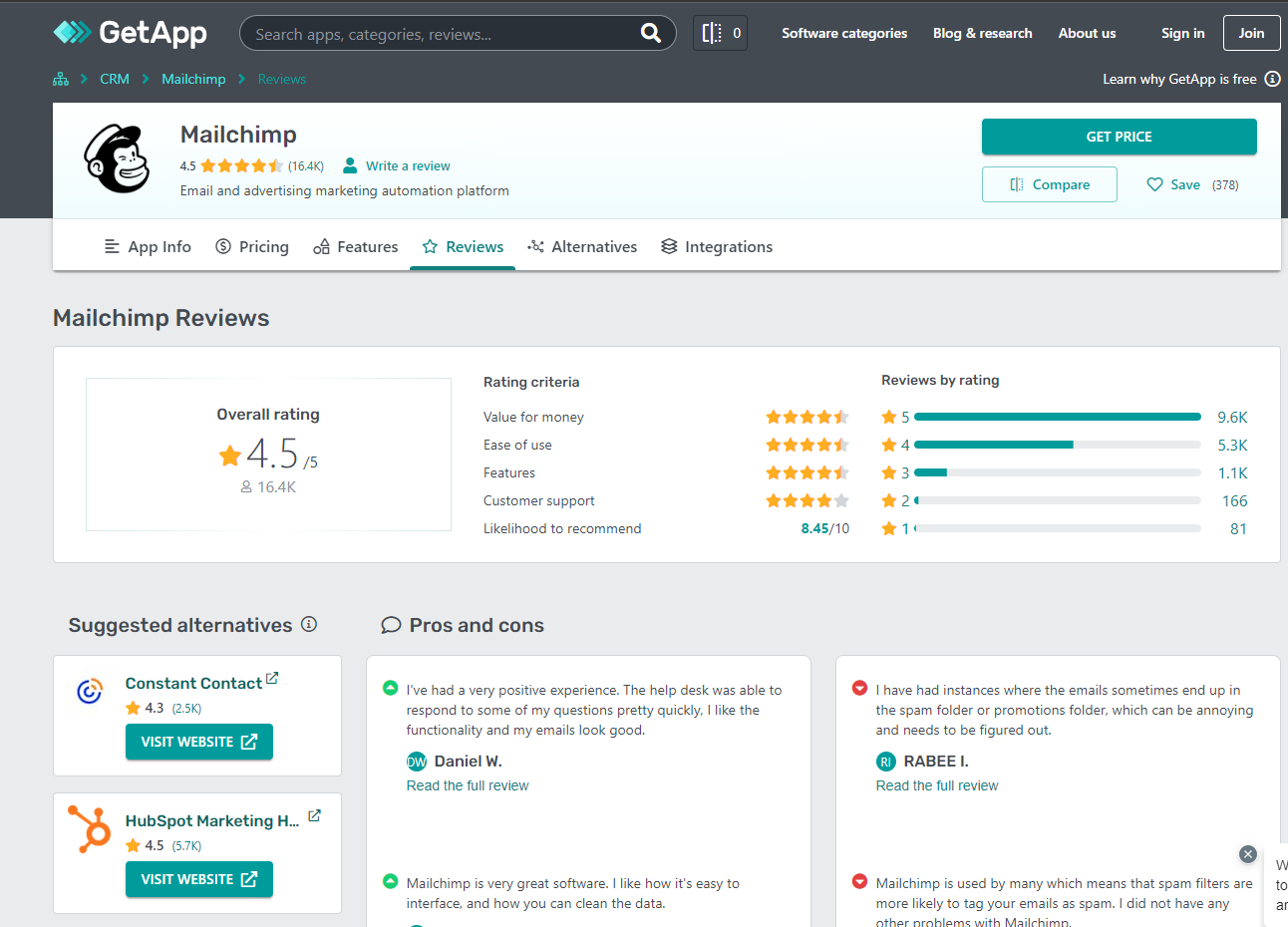Click the RI avatar of RABEE I.
The width and height of the screenshot is (1288, 927).
[886, 762]
